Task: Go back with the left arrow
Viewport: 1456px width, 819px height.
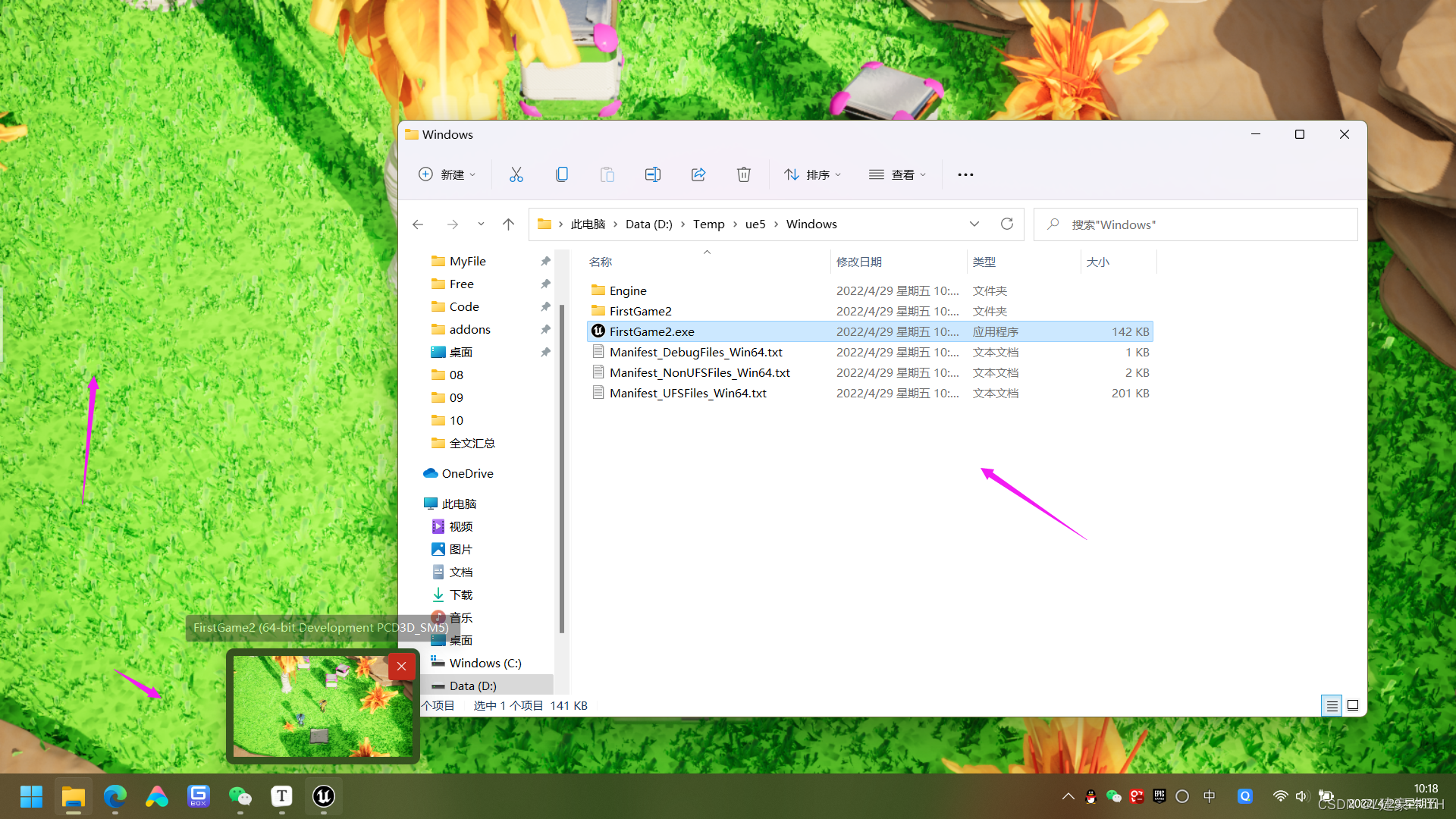Action: pos(418,224)
